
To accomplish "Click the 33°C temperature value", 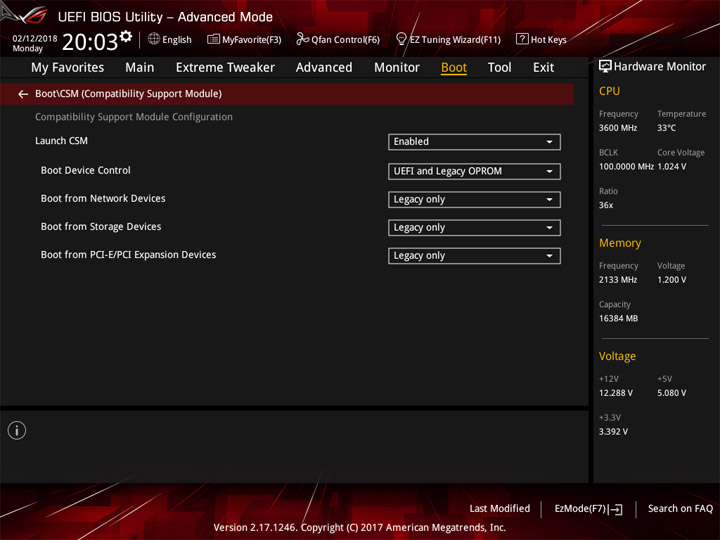I will click(666, 128).
